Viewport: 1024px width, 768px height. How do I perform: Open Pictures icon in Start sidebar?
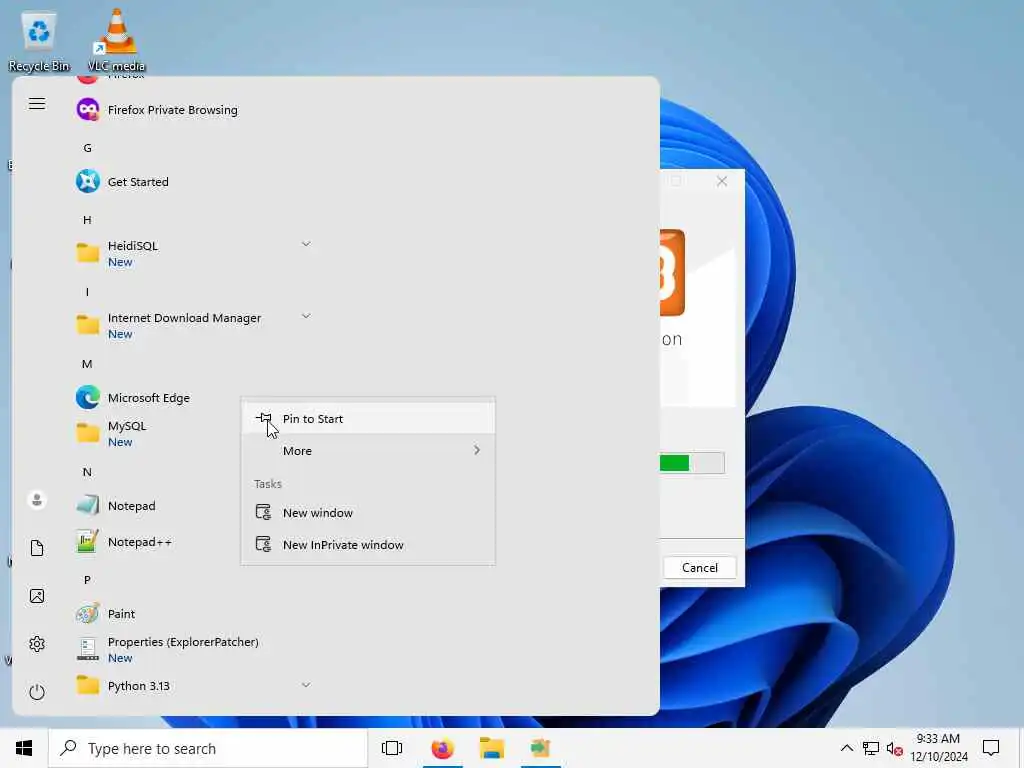[x=37, y=596]
